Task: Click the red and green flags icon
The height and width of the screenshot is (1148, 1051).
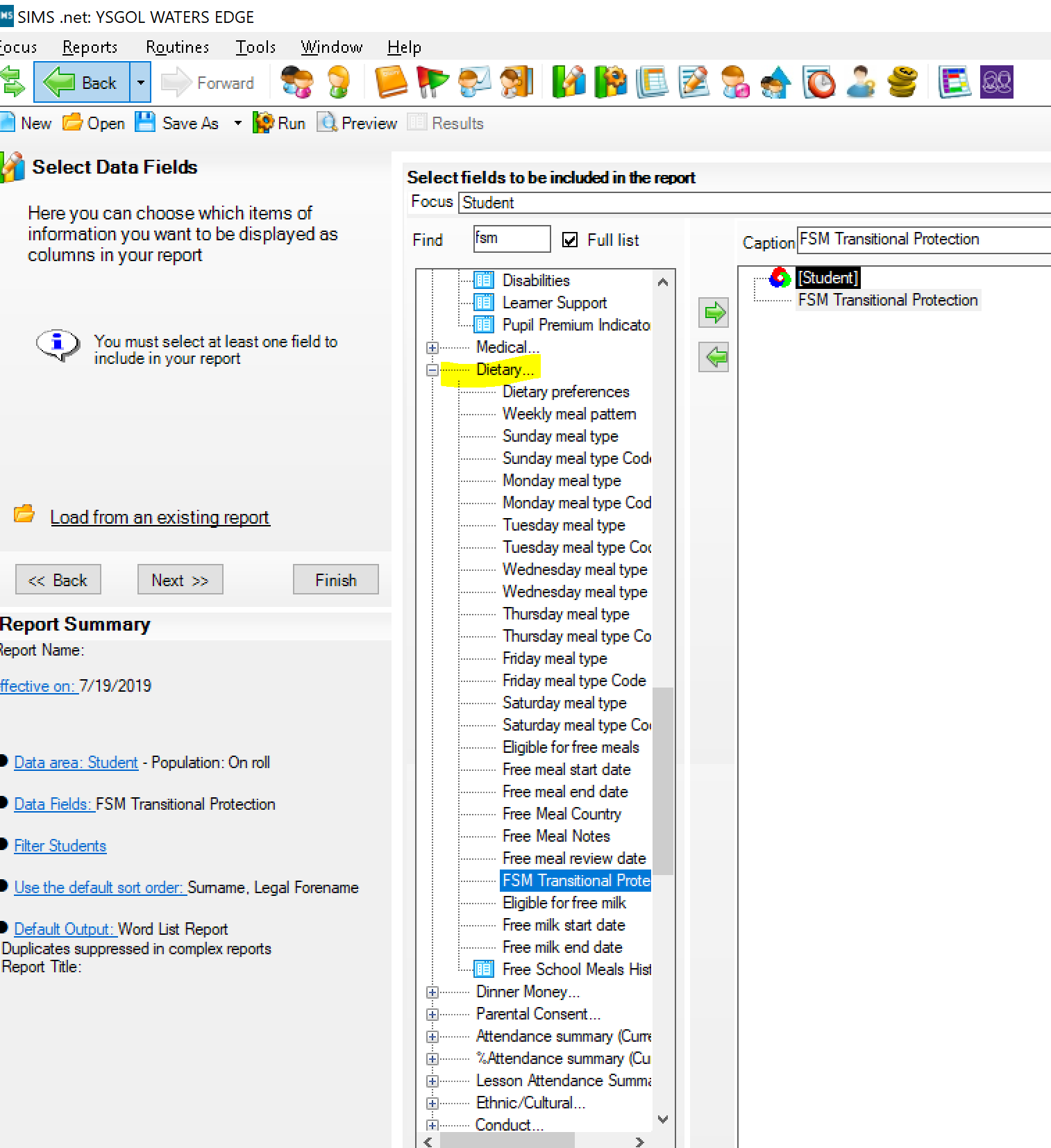Action: click(x=432, y=82)
